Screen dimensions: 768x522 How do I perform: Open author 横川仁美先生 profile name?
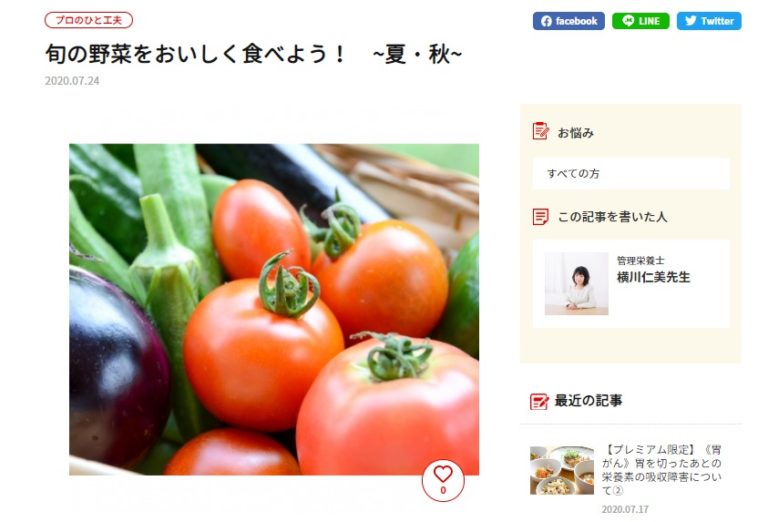click(653, 277)
